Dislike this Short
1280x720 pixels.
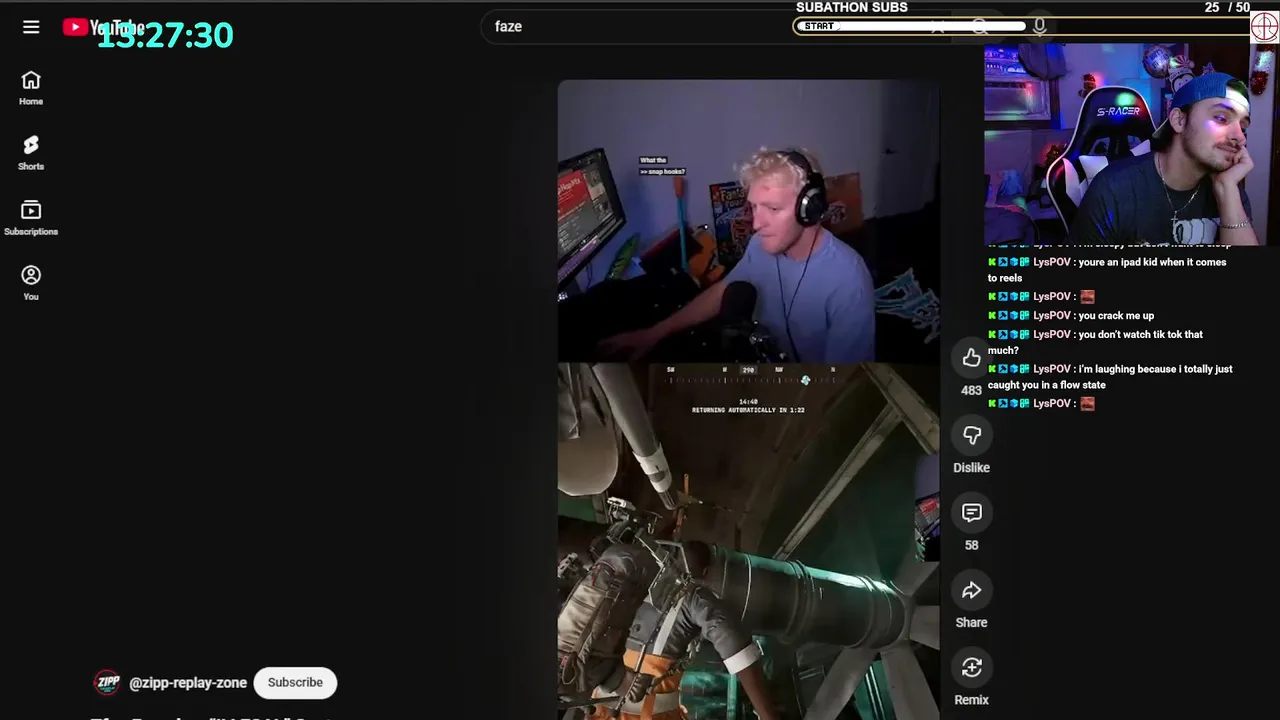pyautogui.click(x=971, y=435)
